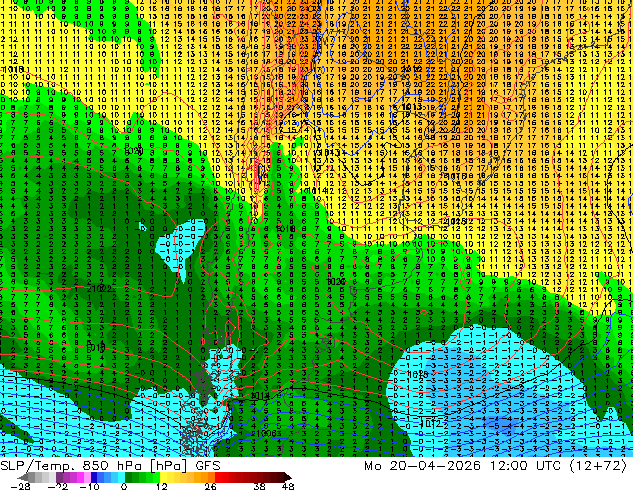Click the legend scale value '12'
Screen dimensions: 634x490
[162, 486]
